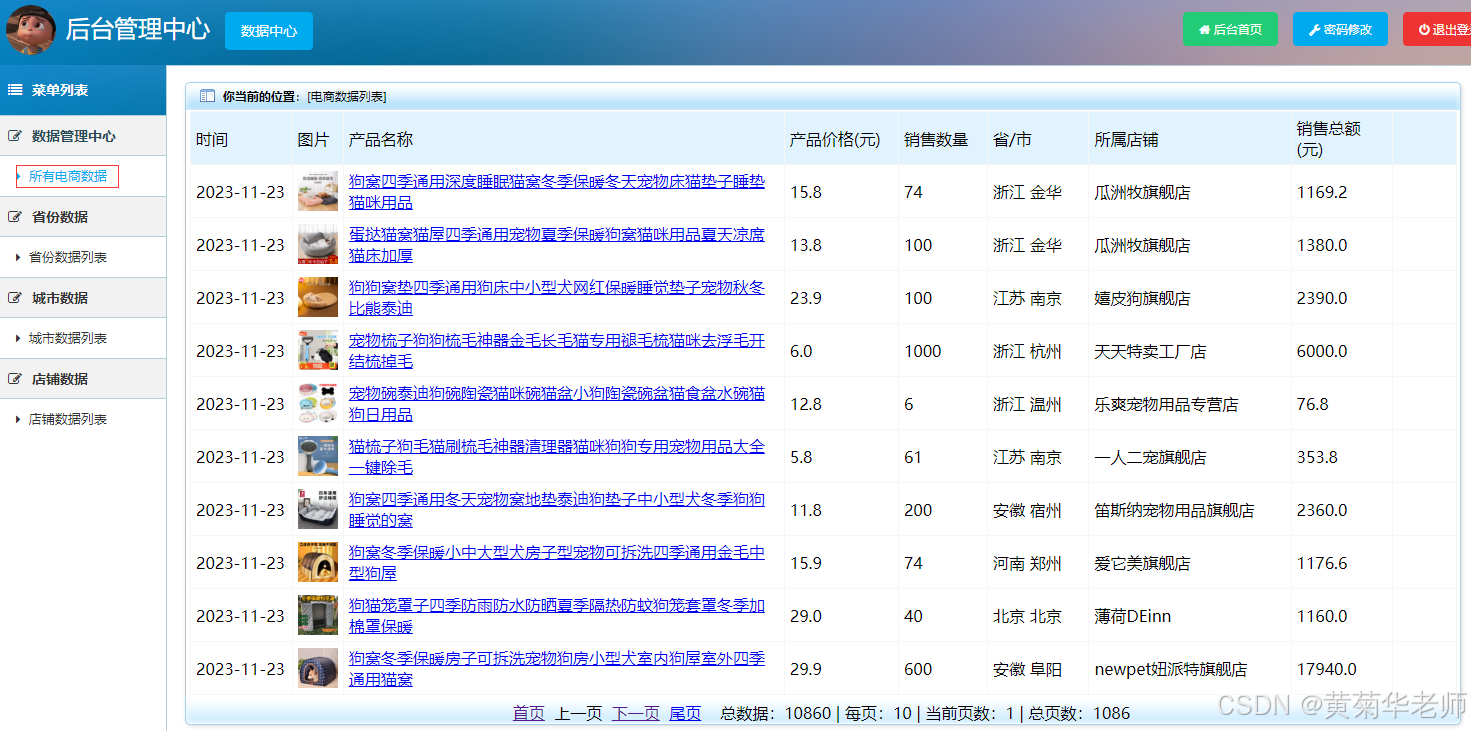The height and width of the screenshot is (731, 1471).
Task: Click the 产品价格(元) column header
Action: click(835, 140)
